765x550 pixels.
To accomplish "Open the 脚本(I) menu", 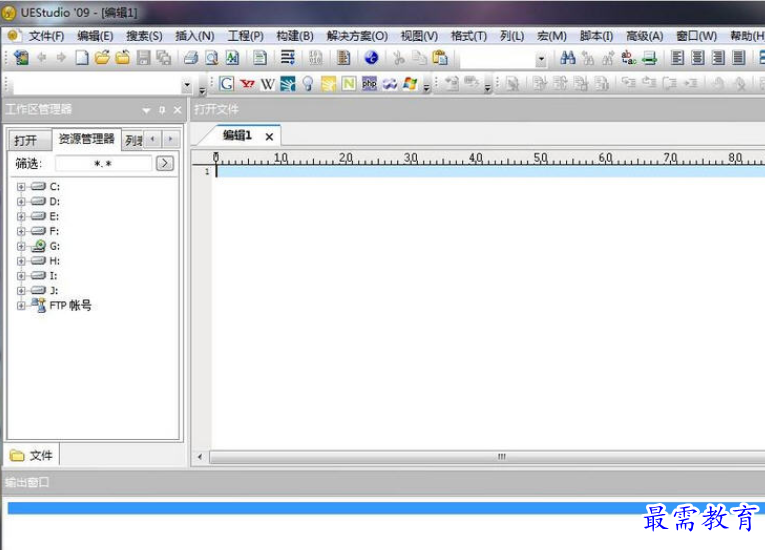I will click(x=596, y=36).
